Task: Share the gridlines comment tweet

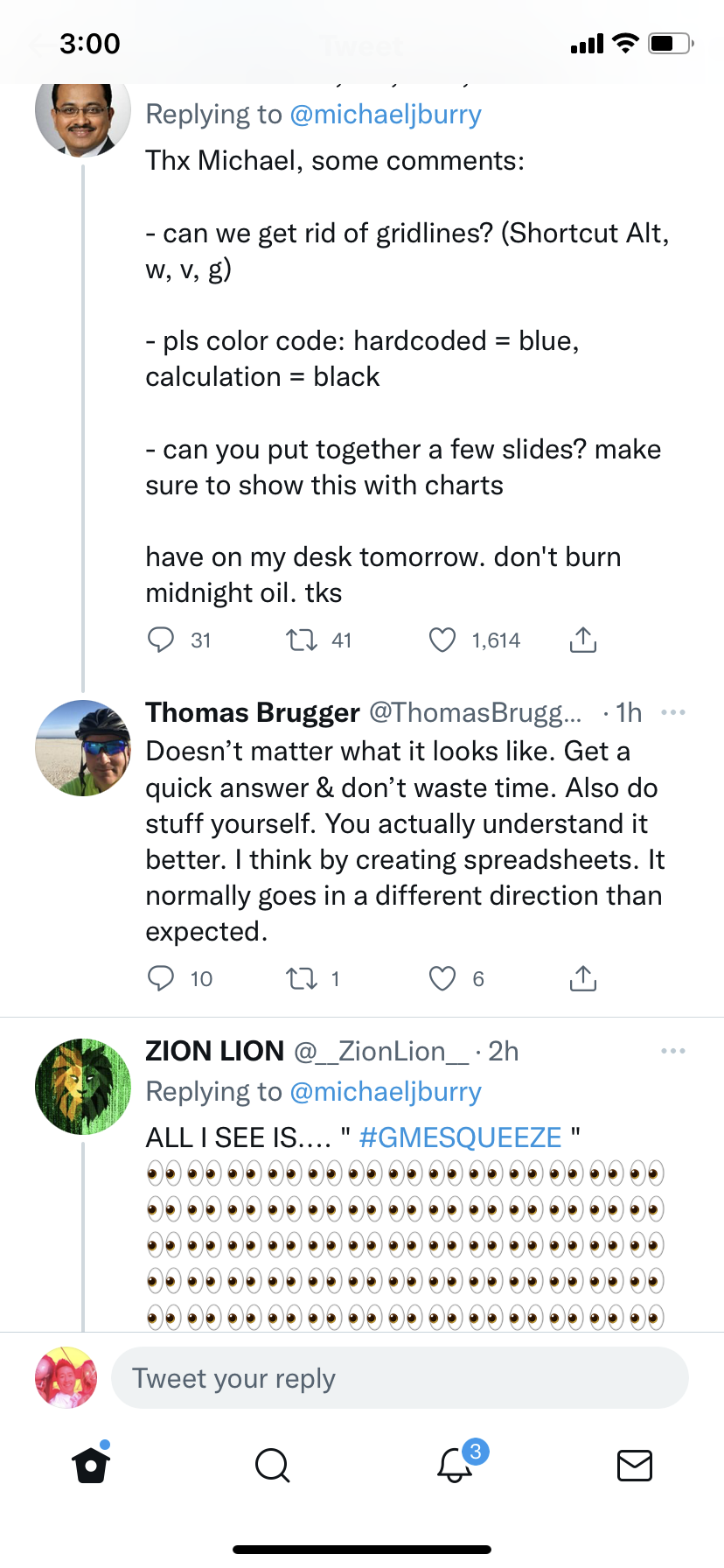Action: (x=583, y=640)
